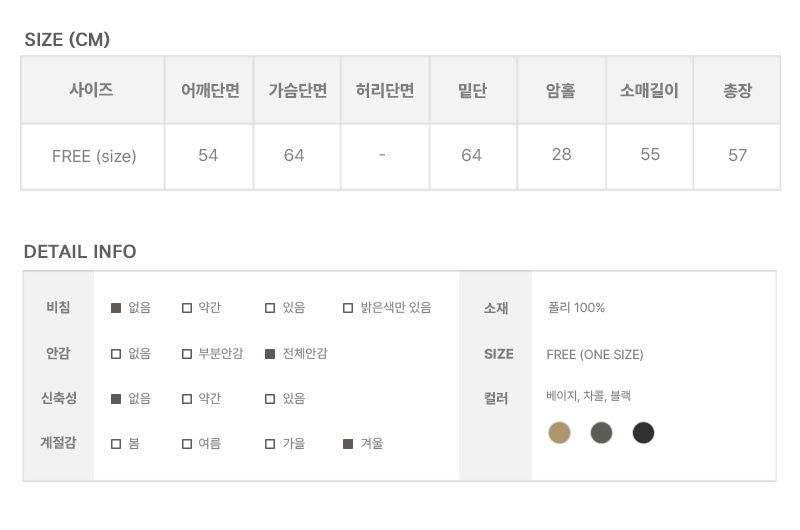Tick the 봄 season checkbox
This screenshot has height=530, width=800.
(116, 443)
